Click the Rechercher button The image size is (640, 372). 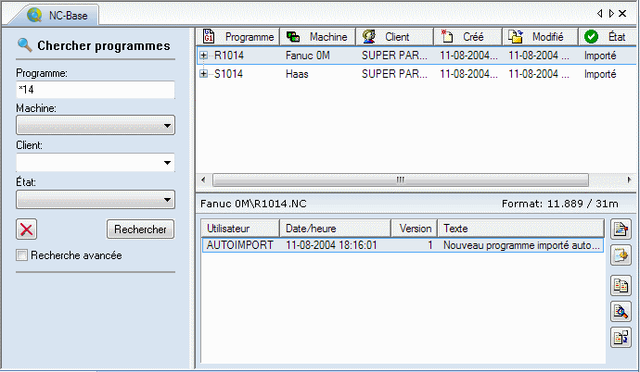click(140, 229)
